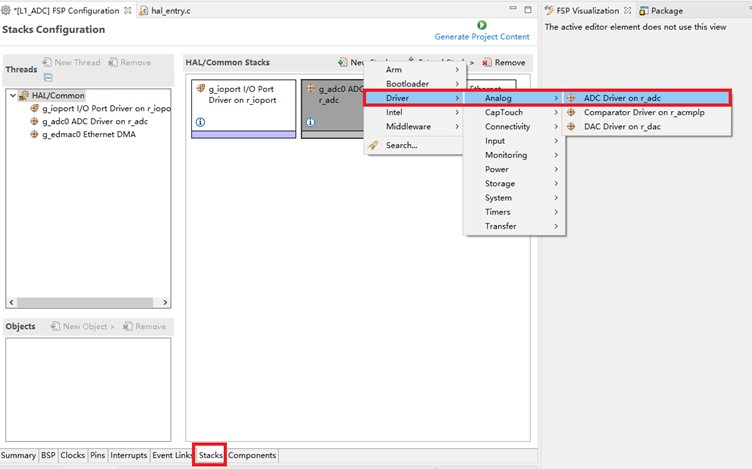This screenshot has height=469, width=752.
Task: Minimize the editor pane
Action: coord(512,10)
